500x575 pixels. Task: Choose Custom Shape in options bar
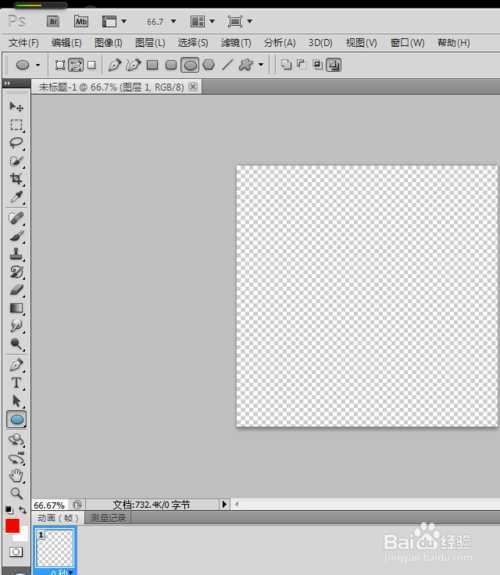(246, 65)
